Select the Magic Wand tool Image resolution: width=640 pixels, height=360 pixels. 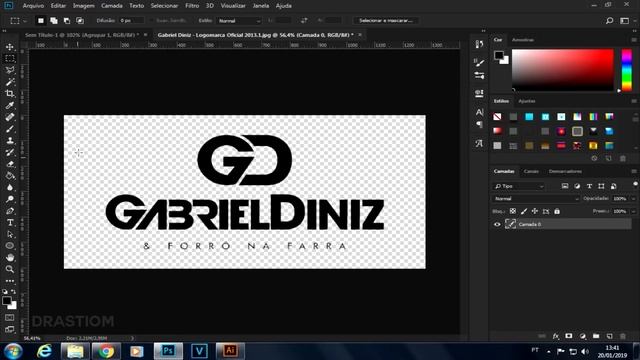pos(10,82)
